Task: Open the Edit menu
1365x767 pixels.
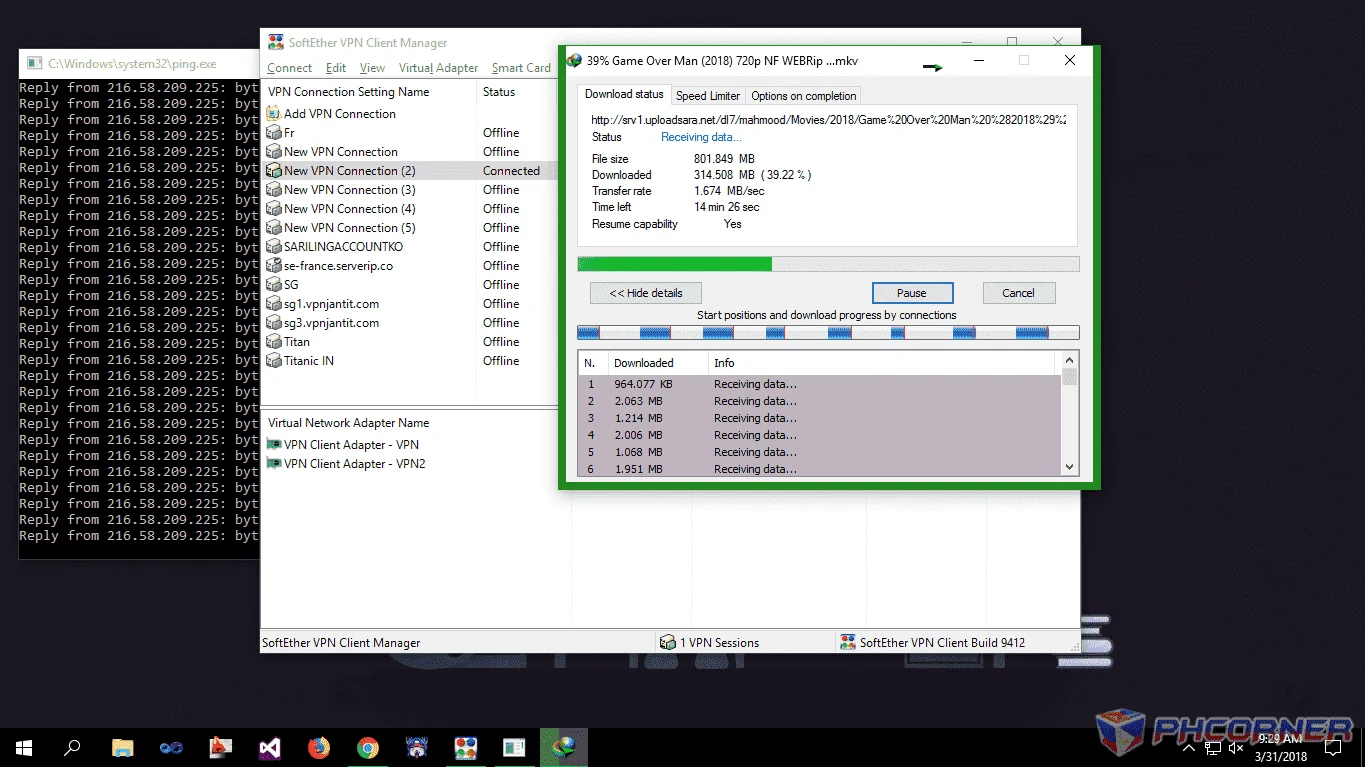Action: point(336,68)
